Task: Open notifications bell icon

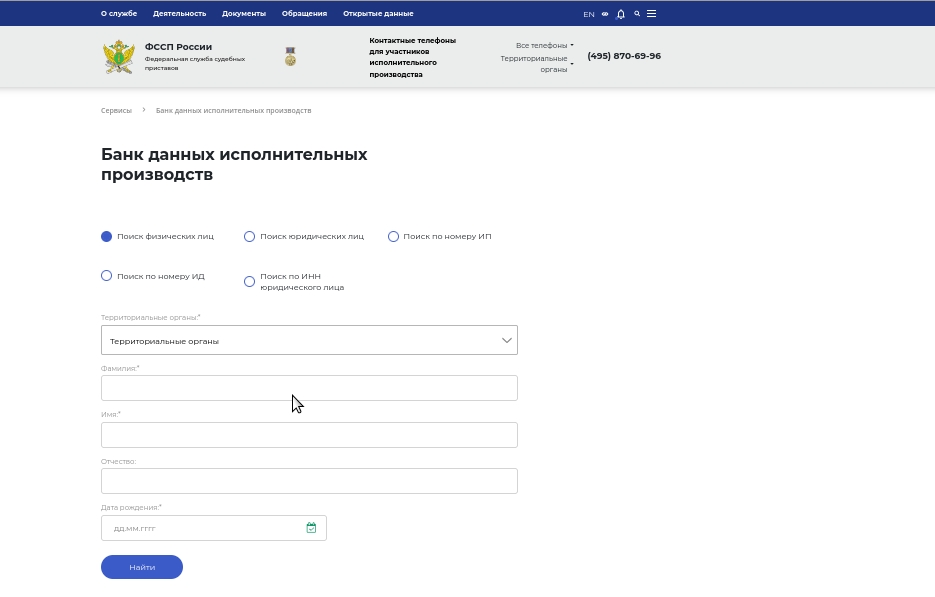Action: point(621,14)
